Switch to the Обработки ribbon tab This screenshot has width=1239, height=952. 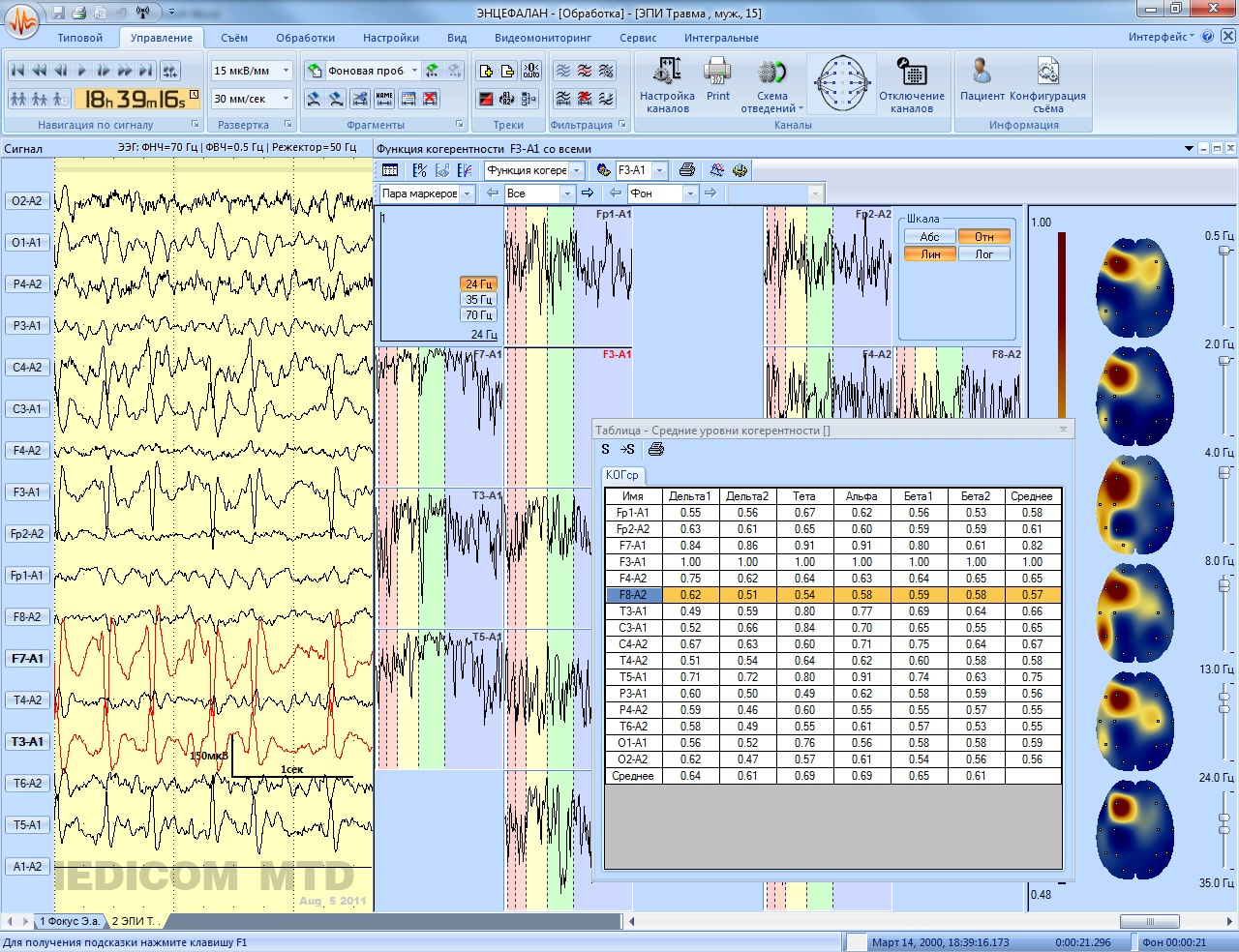[305, 38]
